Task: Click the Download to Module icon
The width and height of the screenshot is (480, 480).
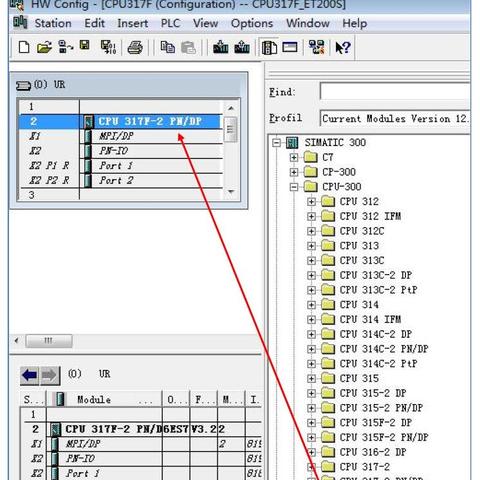Action: click(x=221, y=47)
